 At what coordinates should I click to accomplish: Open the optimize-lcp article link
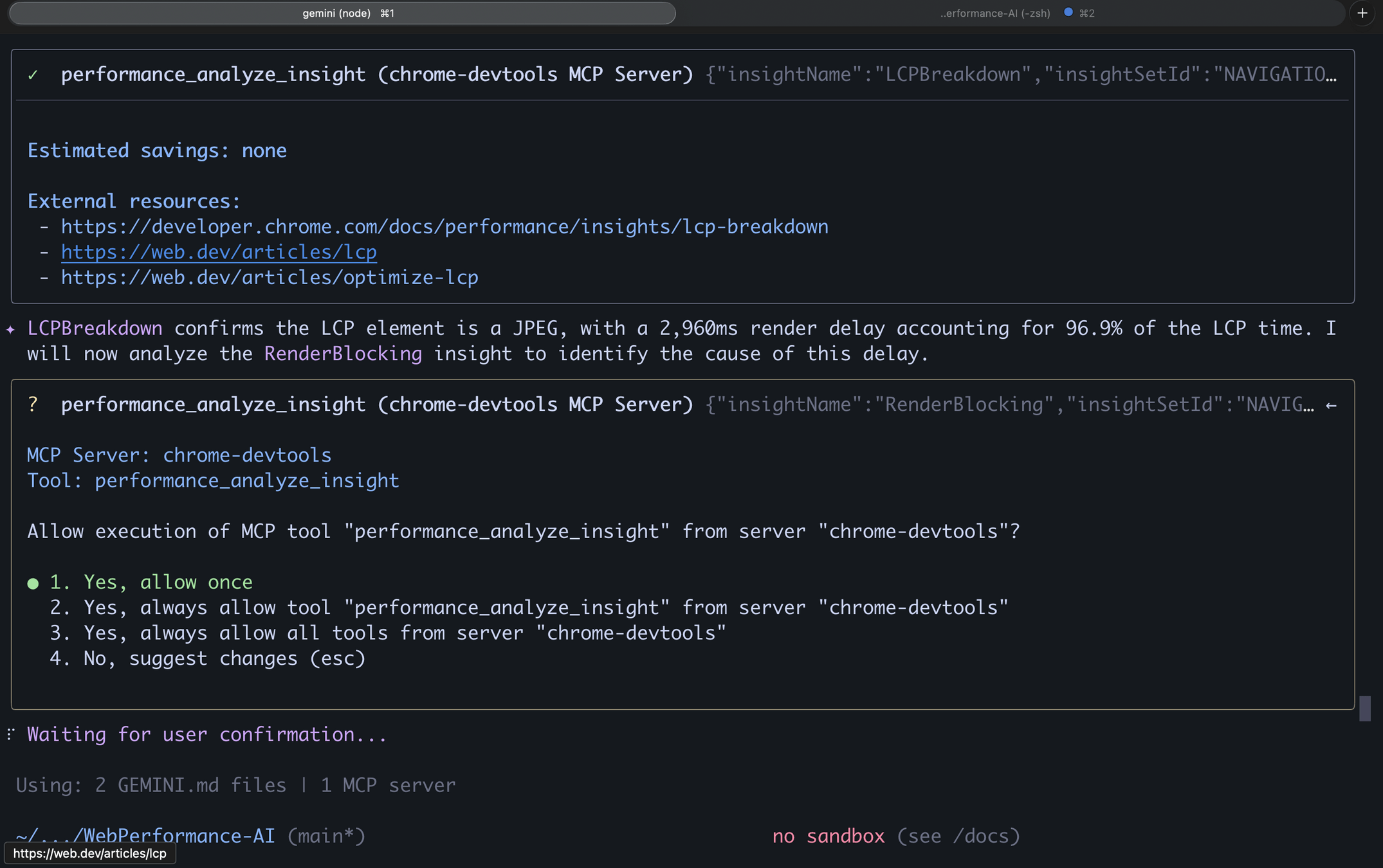click(x=269, y=278)
